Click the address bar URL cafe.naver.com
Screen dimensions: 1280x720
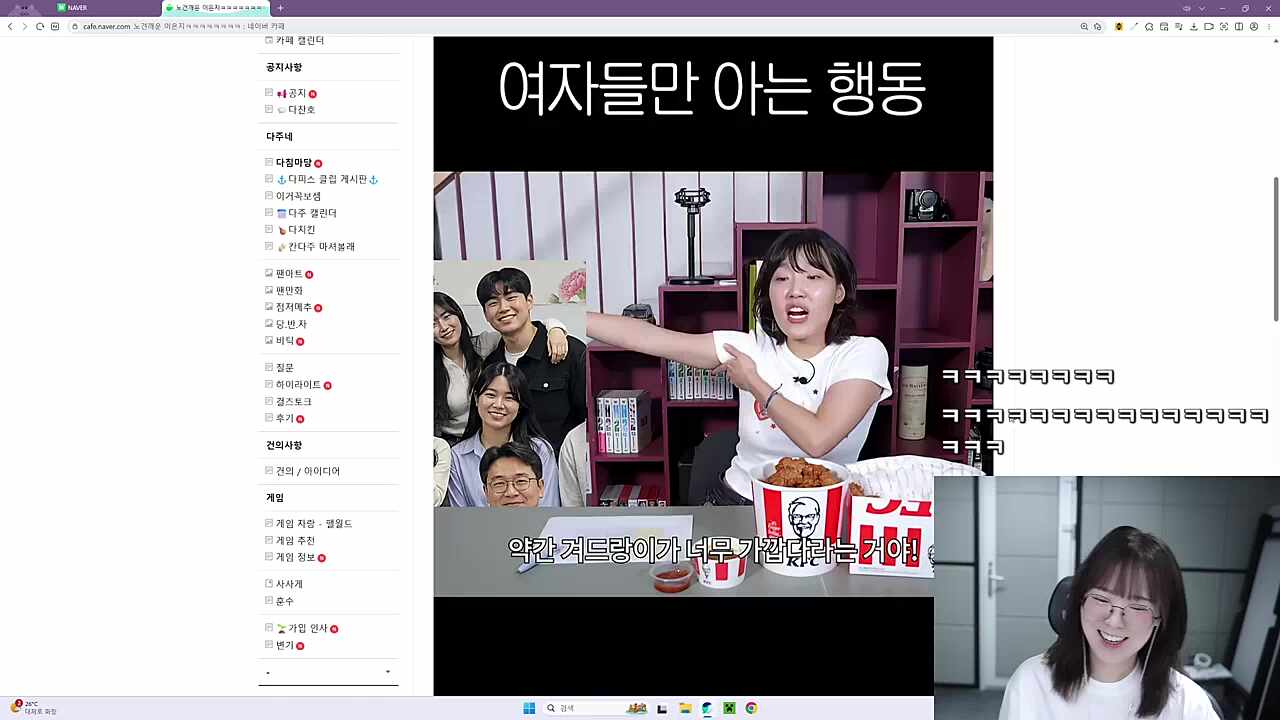tap(106, 26)
